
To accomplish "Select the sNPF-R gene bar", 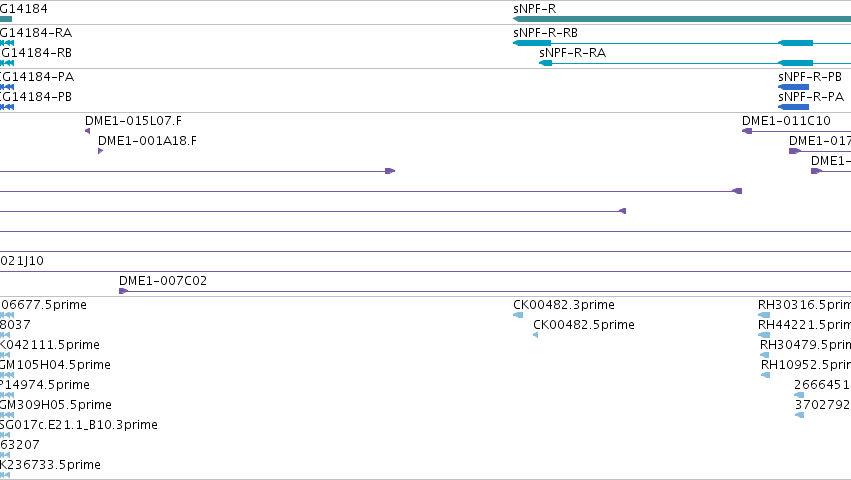I will pos(682,19).
